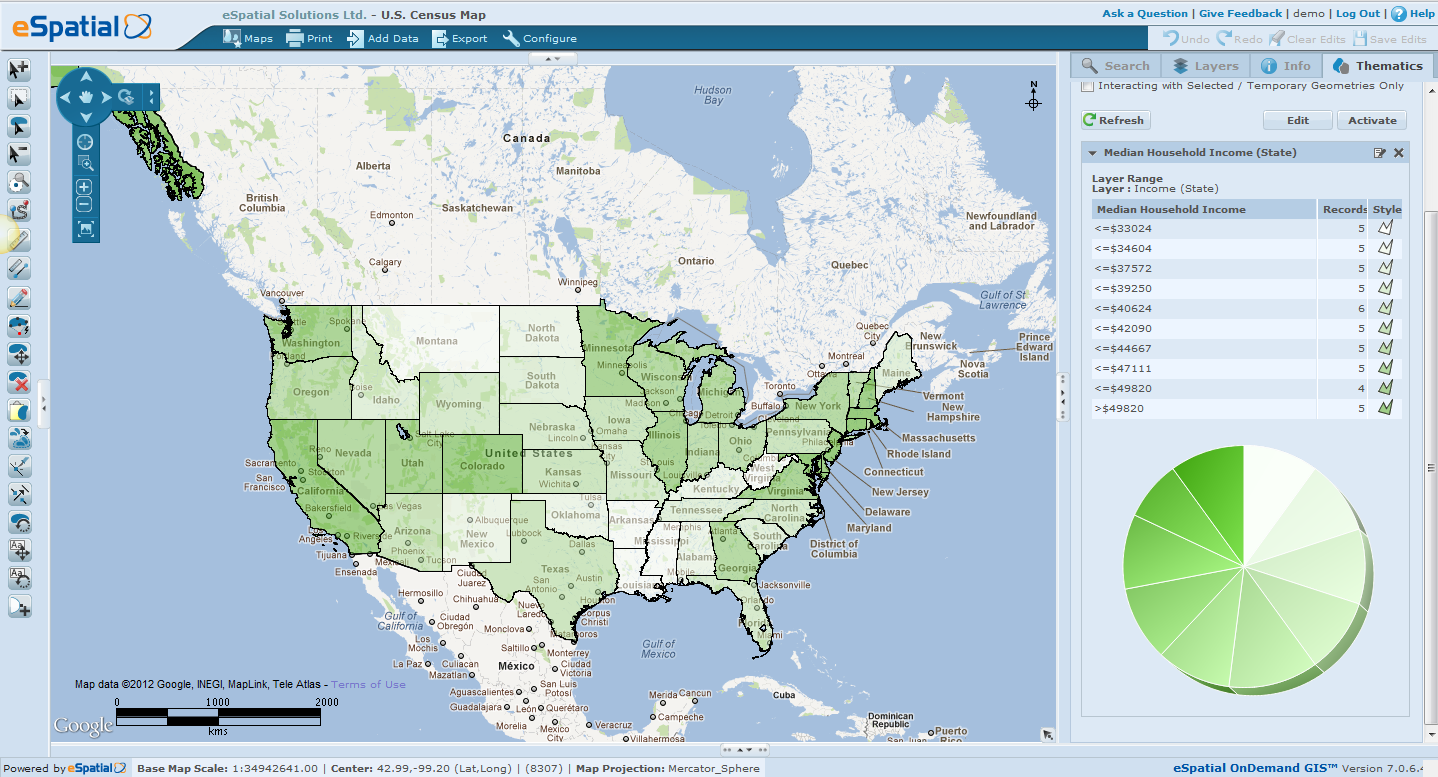The width and height of the screenshot is (1438, 777).
Task: Click the pie chart legend graphic
Action: pyautogui.click(x=1246, y=570)
